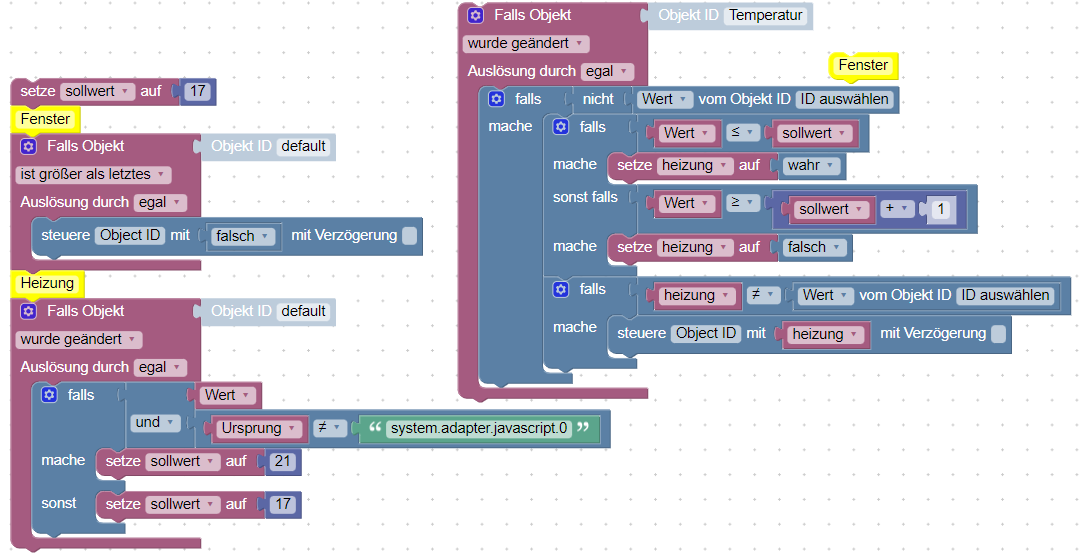
Task: Click gear on Falls Objekt block below Heizung comment
Action: point(28,311)
